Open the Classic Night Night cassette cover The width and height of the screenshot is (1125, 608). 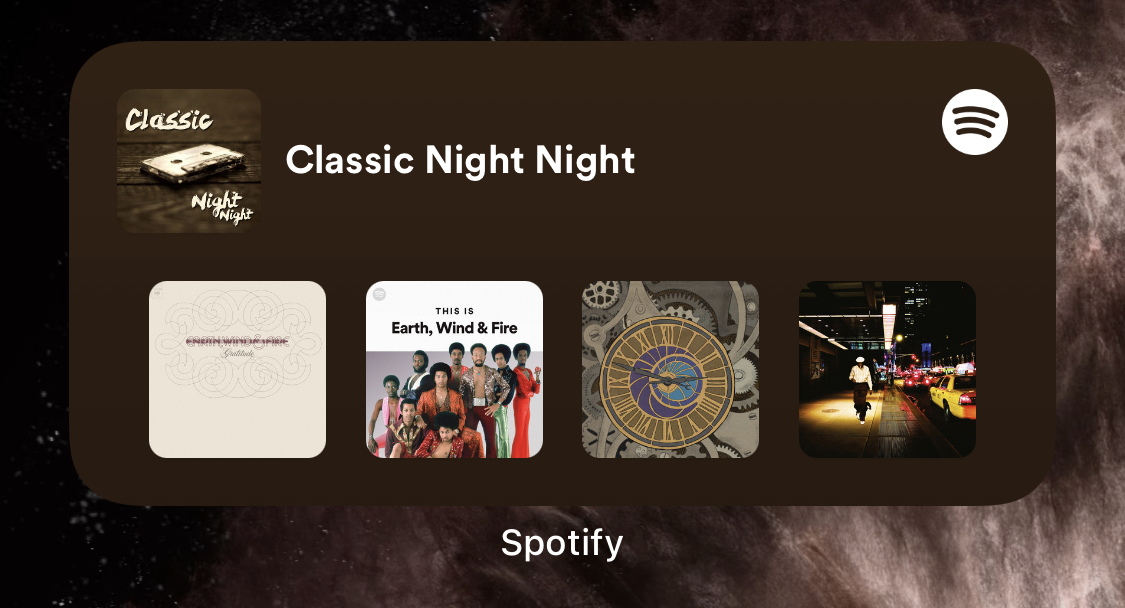pos(189,161)
